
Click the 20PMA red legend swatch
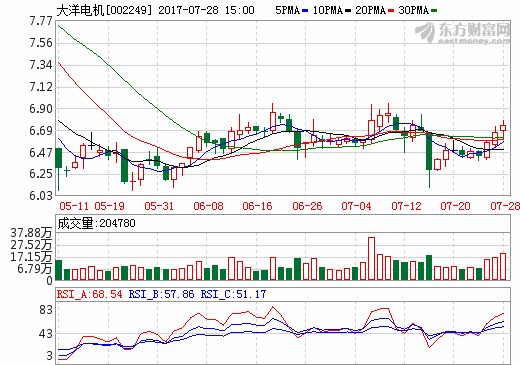point(391,11)
